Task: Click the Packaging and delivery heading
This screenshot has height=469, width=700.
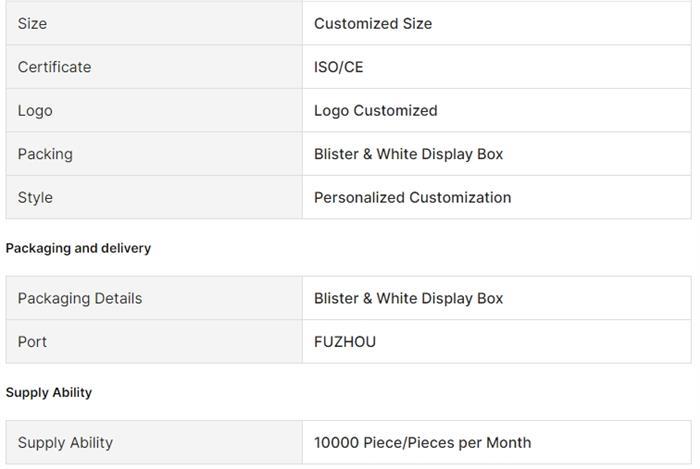Action: 78,248
